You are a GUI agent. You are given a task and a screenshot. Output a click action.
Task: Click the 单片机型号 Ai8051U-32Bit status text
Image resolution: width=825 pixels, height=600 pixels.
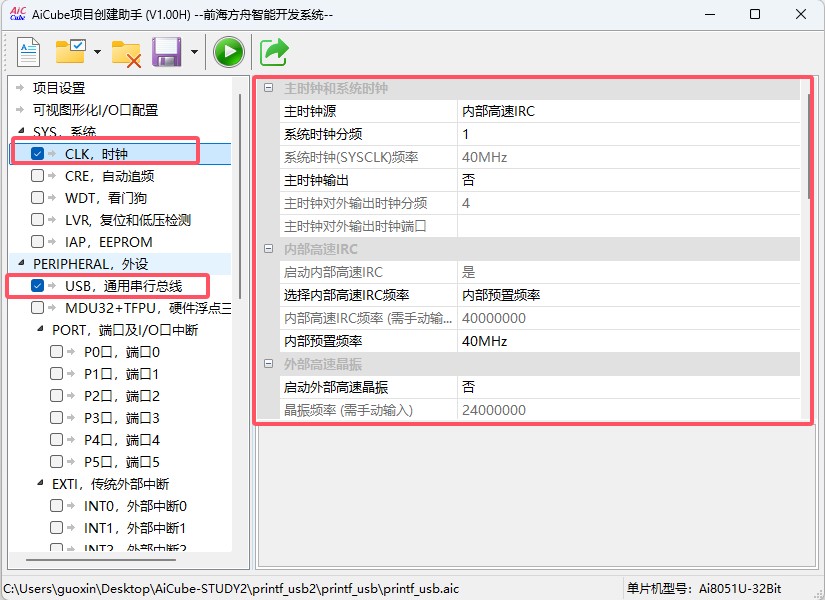[704, 588]
